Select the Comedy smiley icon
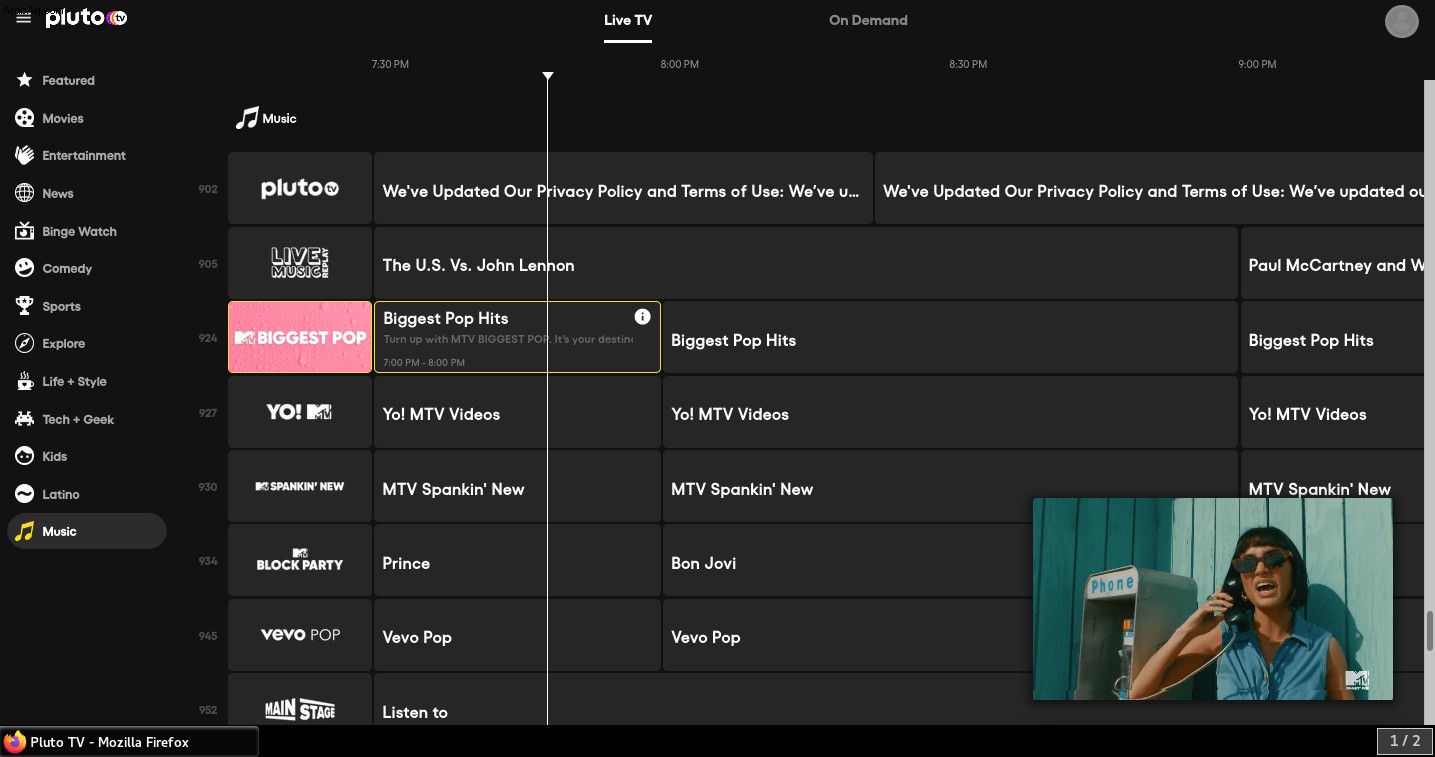1435x757 pixels. click(24, 268)
